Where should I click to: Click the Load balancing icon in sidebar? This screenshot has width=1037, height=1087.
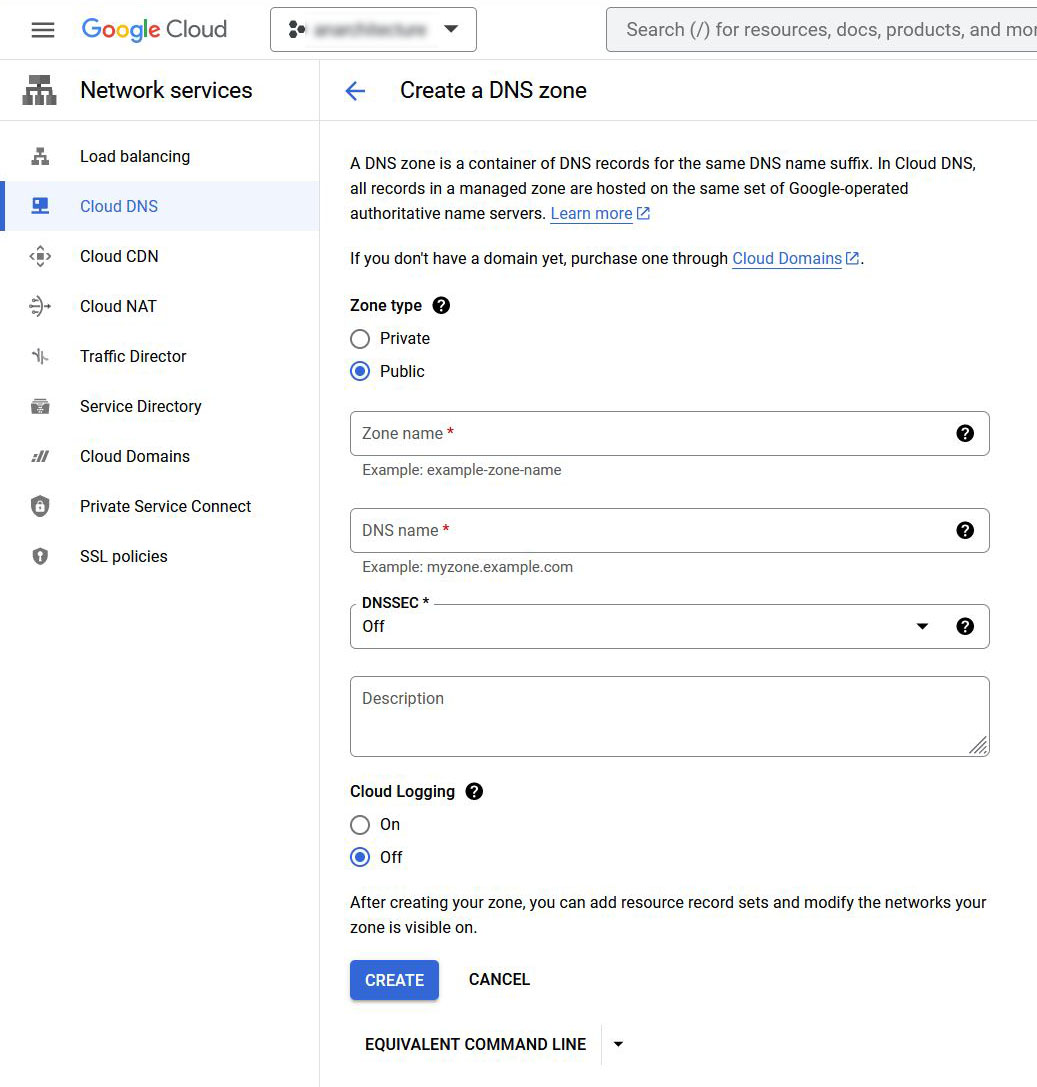(x=40, y=157)
